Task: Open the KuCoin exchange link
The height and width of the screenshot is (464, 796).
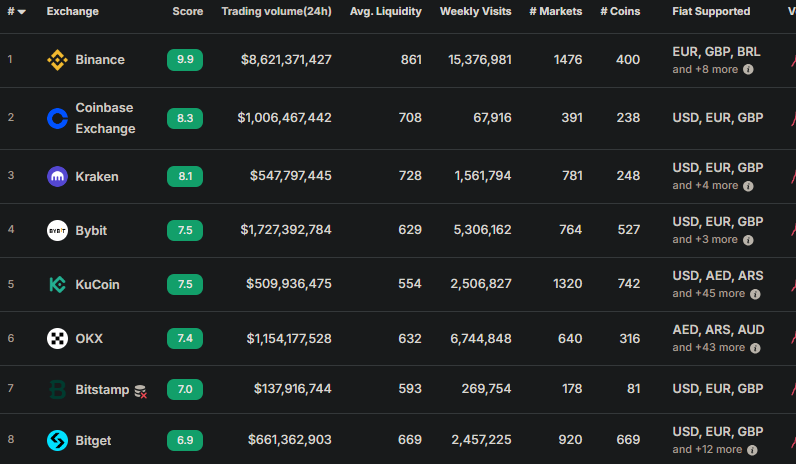Action: click(x=97, y=284)
